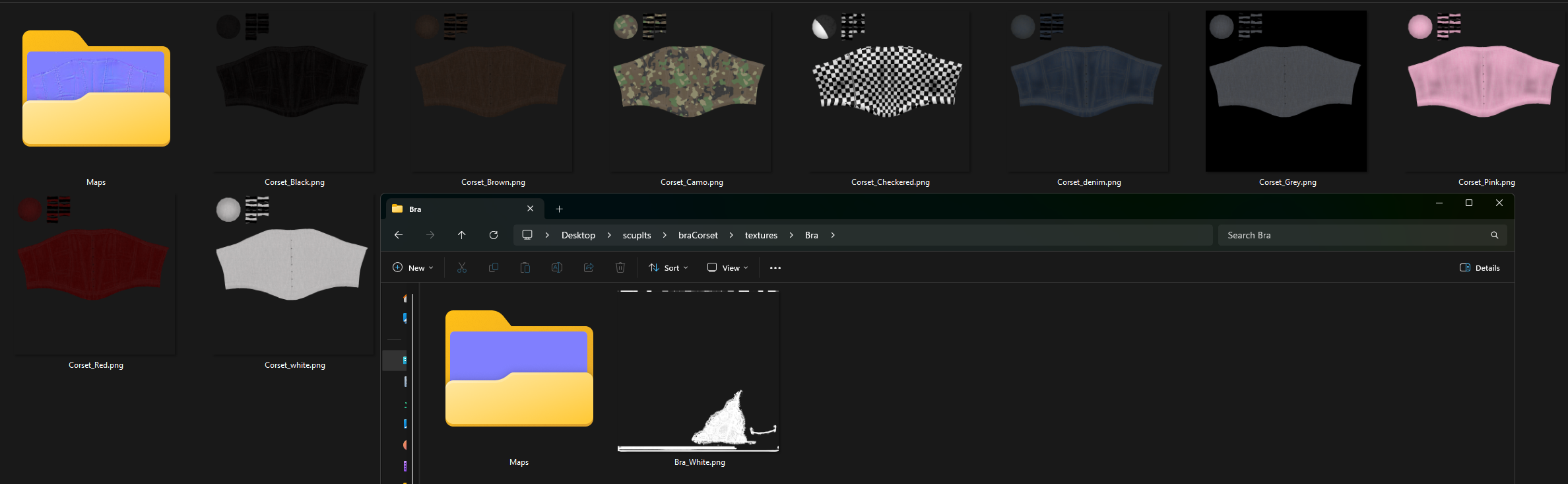This screenshot has height=484, width=1568.
Task: Open the View dropdown menu
Action: tap(728, 267)
